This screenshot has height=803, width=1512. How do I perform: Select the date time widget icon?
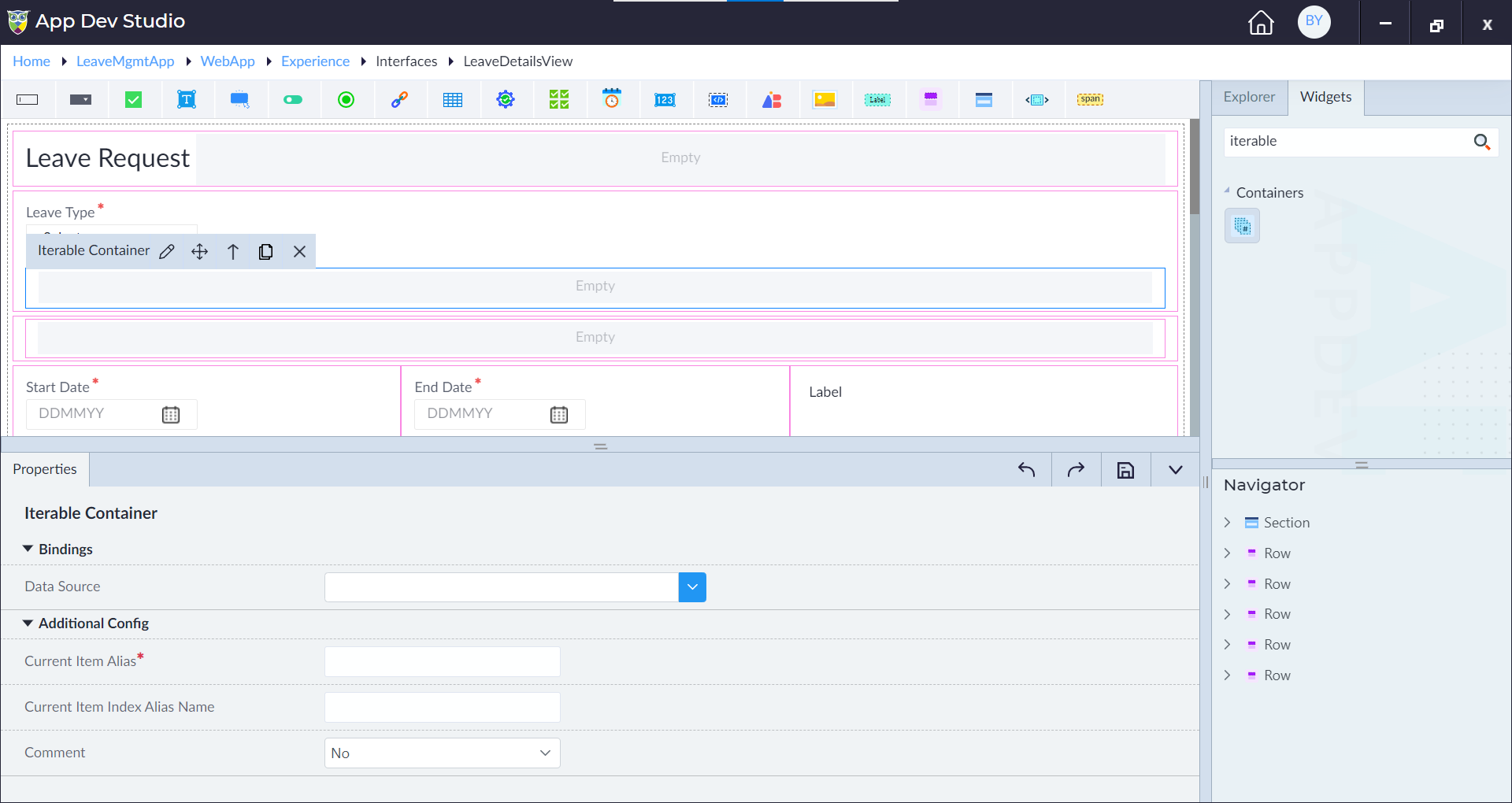point(612,98)
